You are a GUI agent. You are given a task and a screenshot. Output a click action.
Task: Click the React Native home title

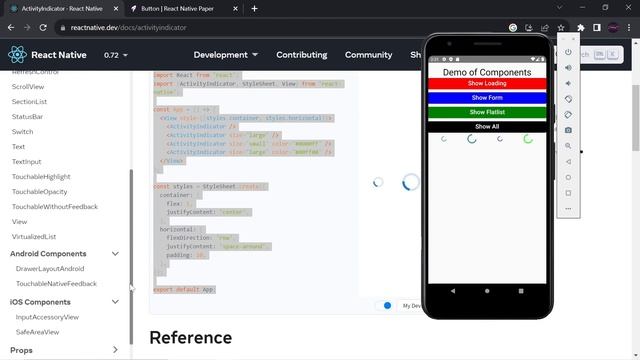click(x=59, y=55)
